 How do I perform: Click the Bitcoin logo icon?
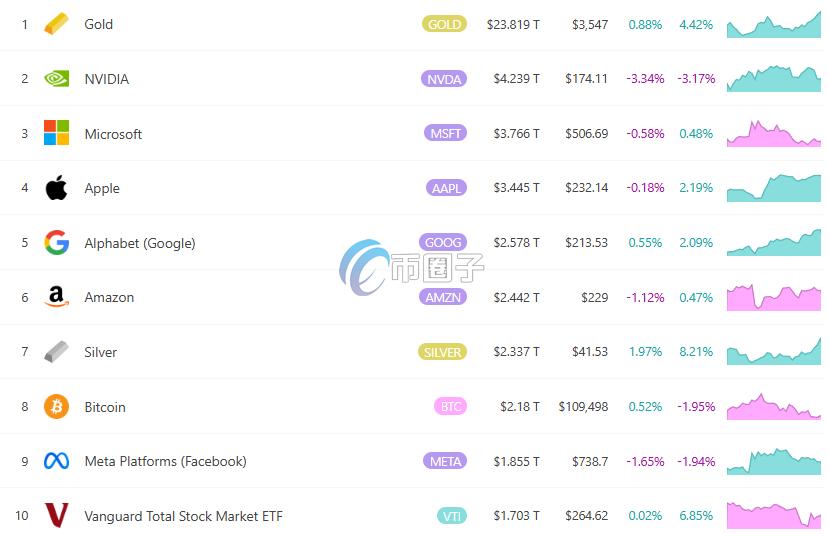click(57, 407)
